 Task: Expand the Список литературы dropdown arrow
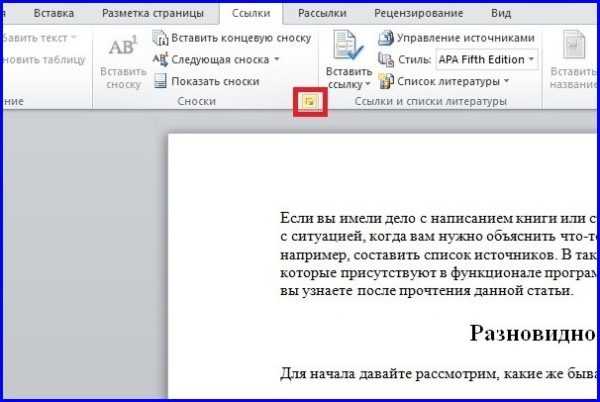click(507, 81)
